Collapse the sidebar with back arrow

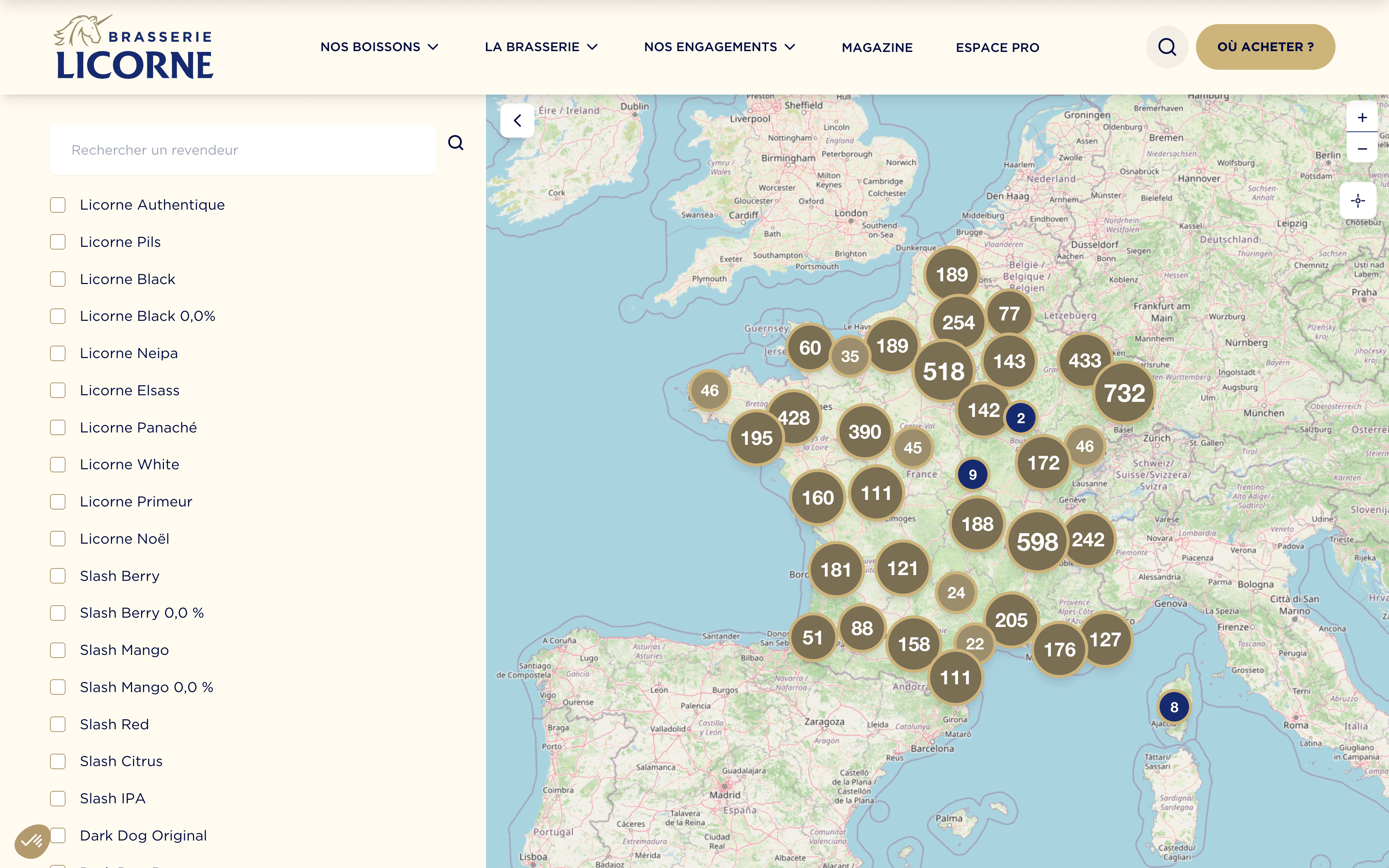517,121
